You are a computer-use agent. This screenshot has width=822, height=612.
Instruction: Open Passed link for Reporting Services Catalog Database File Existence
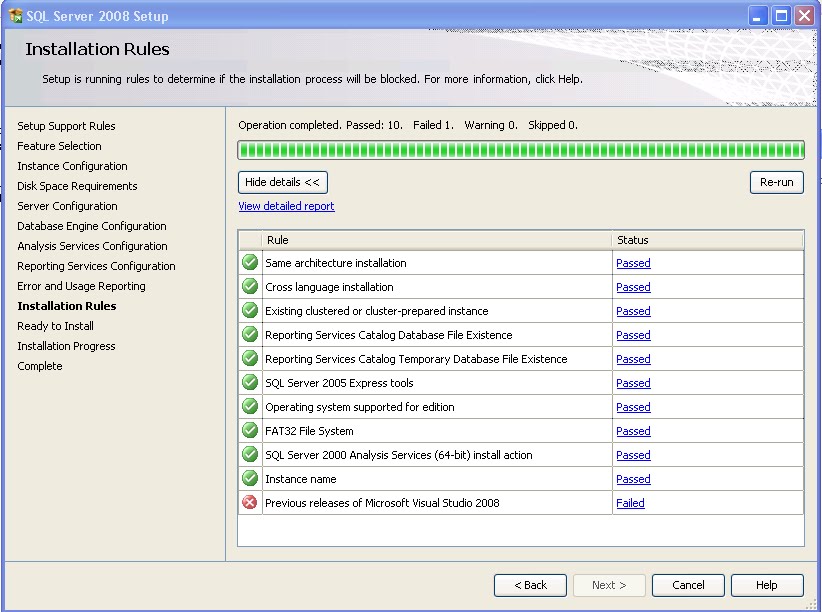(x=633, y=335)
